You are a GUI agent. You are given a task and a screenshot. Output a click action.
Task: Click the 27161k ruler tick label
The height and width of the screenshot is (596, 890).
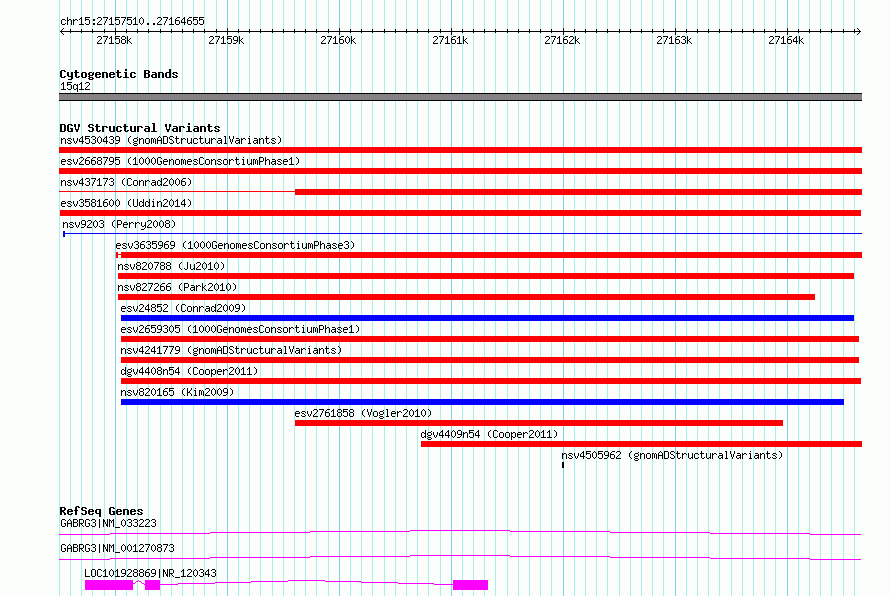point(450,40)
